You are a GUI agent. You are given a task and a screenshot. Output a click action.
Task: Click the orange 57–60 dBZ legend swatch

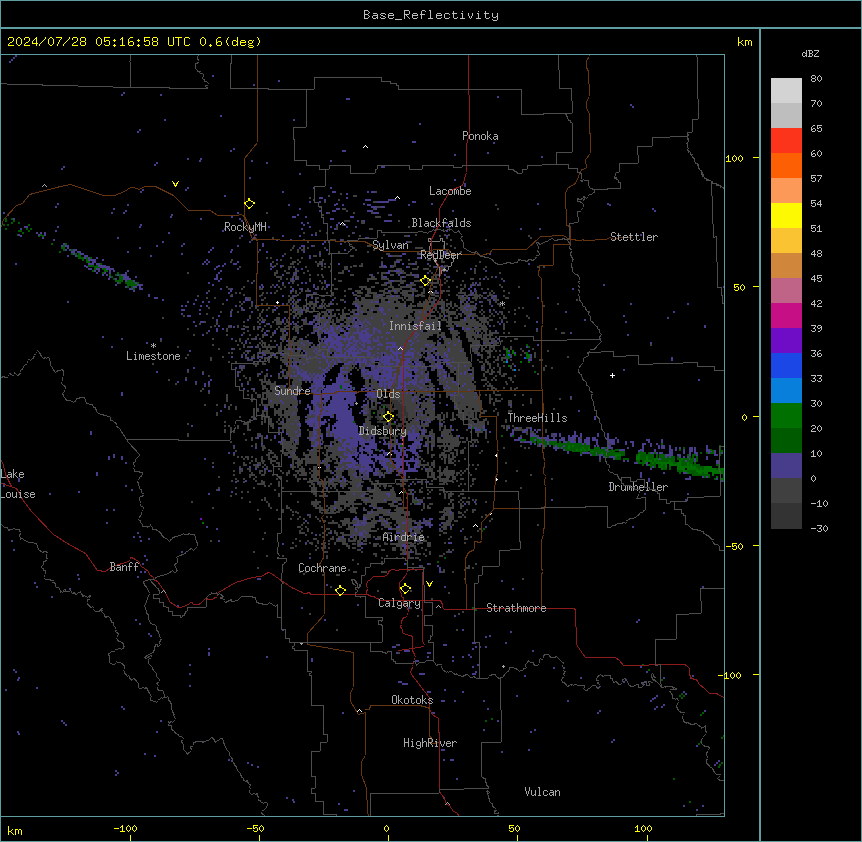tap(786, 165)
